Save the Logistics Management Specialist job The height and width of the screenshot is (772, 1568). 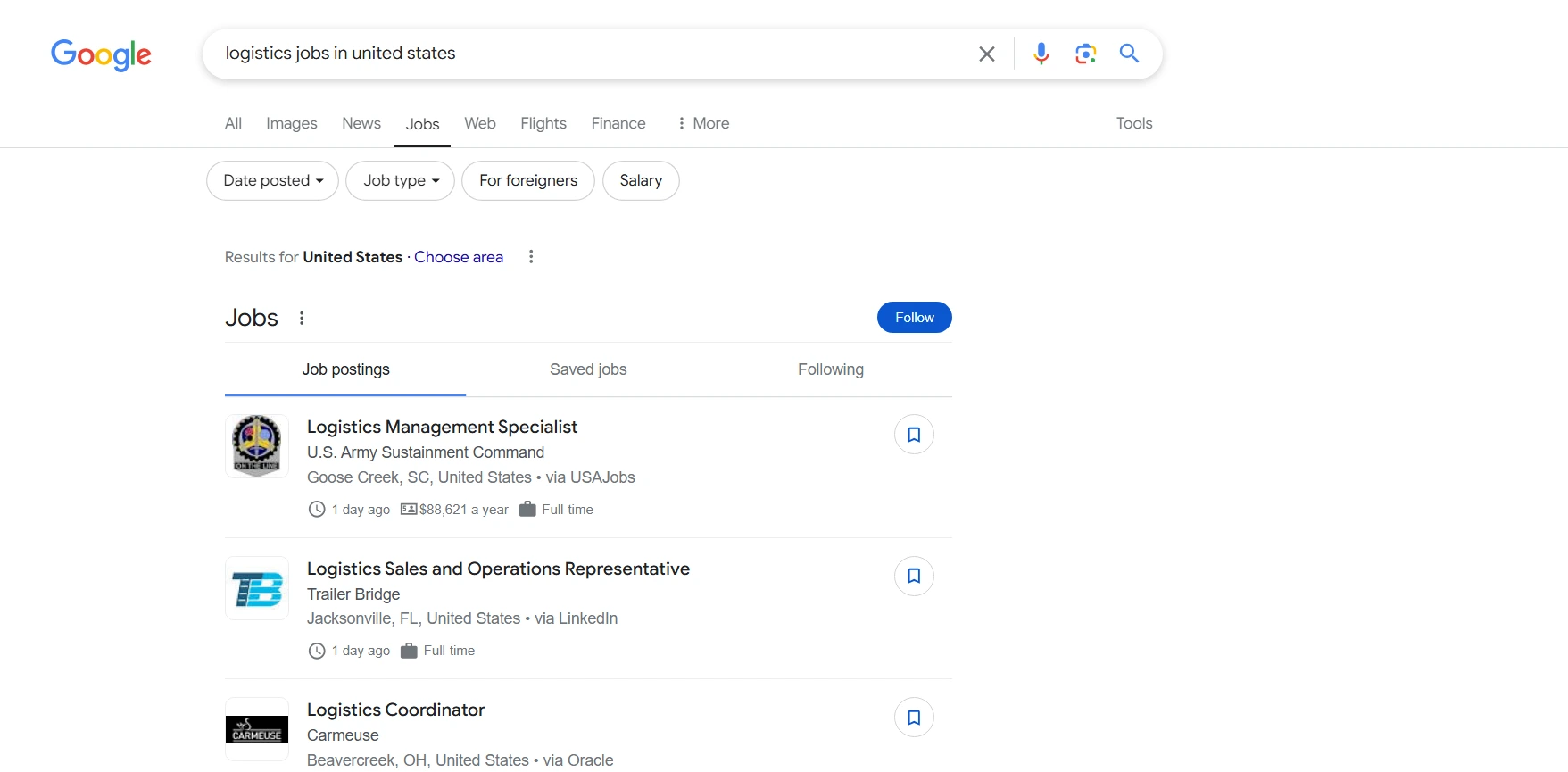point(914,435)
